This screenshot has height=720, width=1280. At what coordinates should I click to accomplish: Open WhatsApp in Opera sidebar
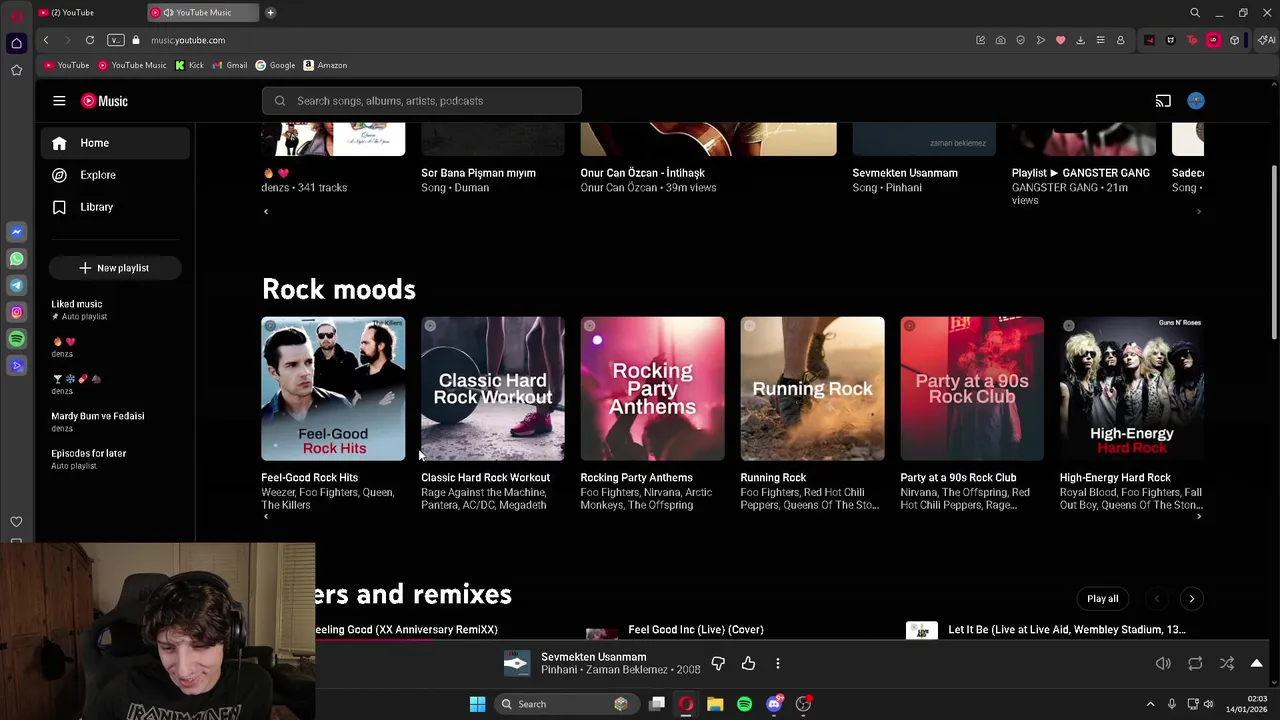click(x=16, y=259)
